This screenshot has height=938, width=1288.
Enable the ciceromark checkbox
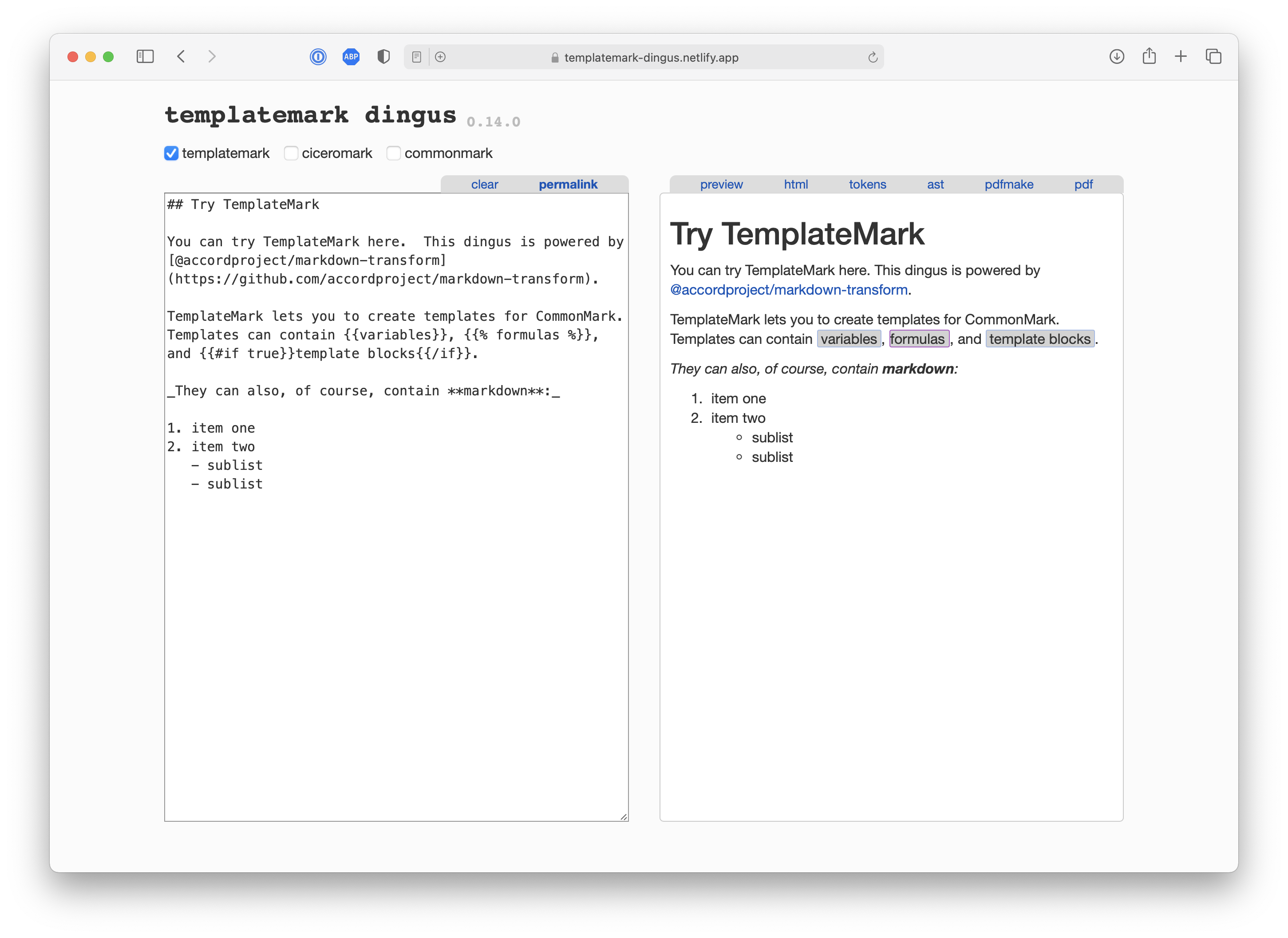[291, 154]
